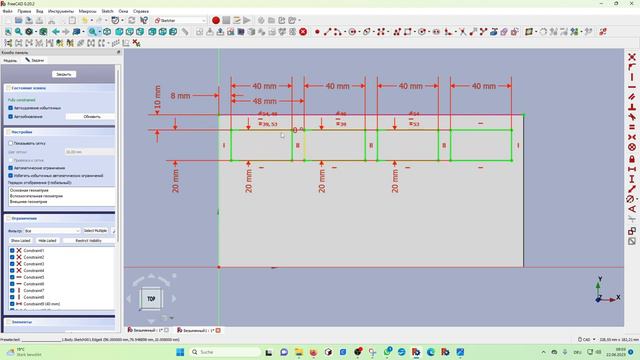Collapse the Ограничения section
This screenshot has width=640, height=360.
click(x=60, y=218)
